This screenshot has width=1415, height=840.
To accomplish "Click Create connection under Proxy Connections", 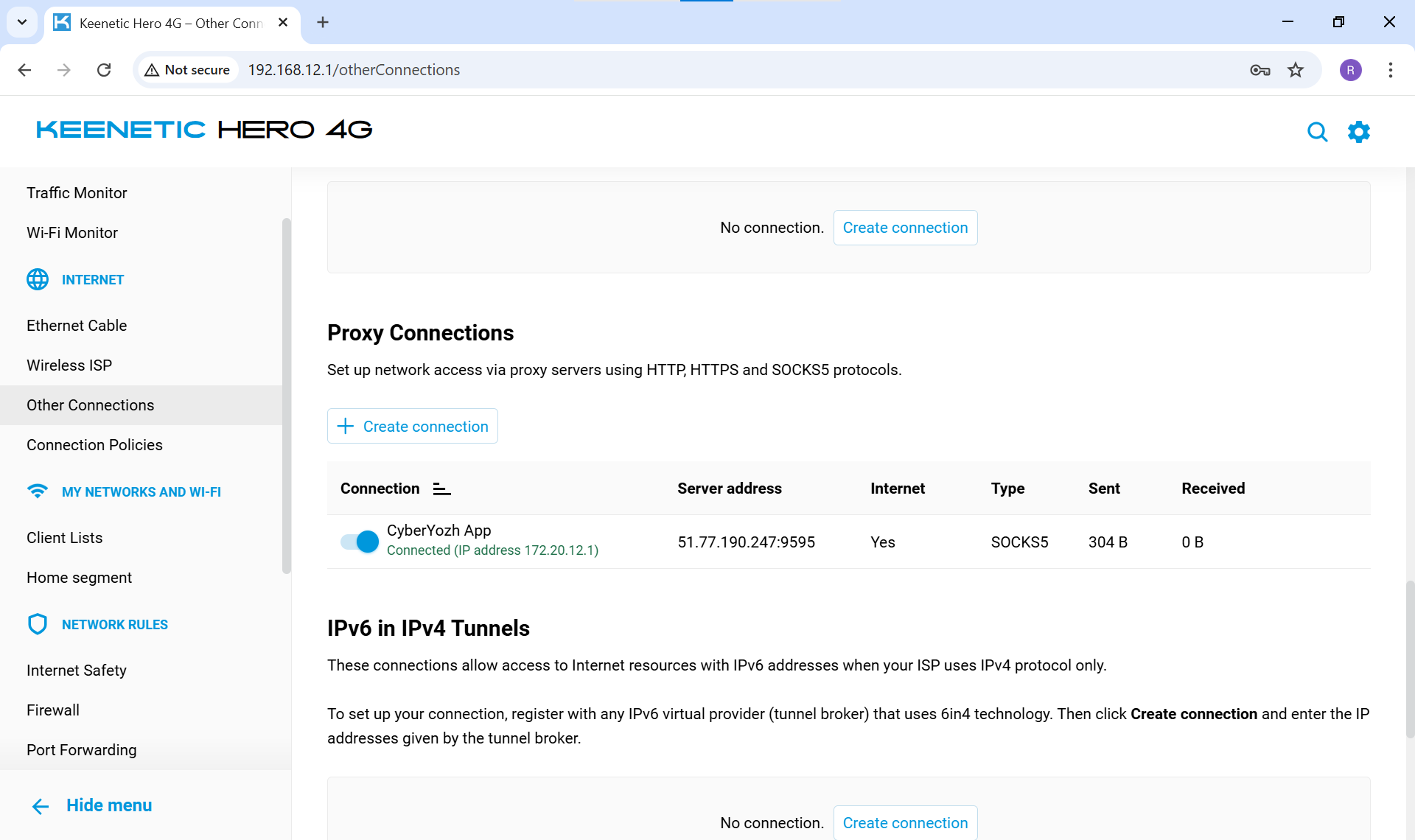I will 413,426.
